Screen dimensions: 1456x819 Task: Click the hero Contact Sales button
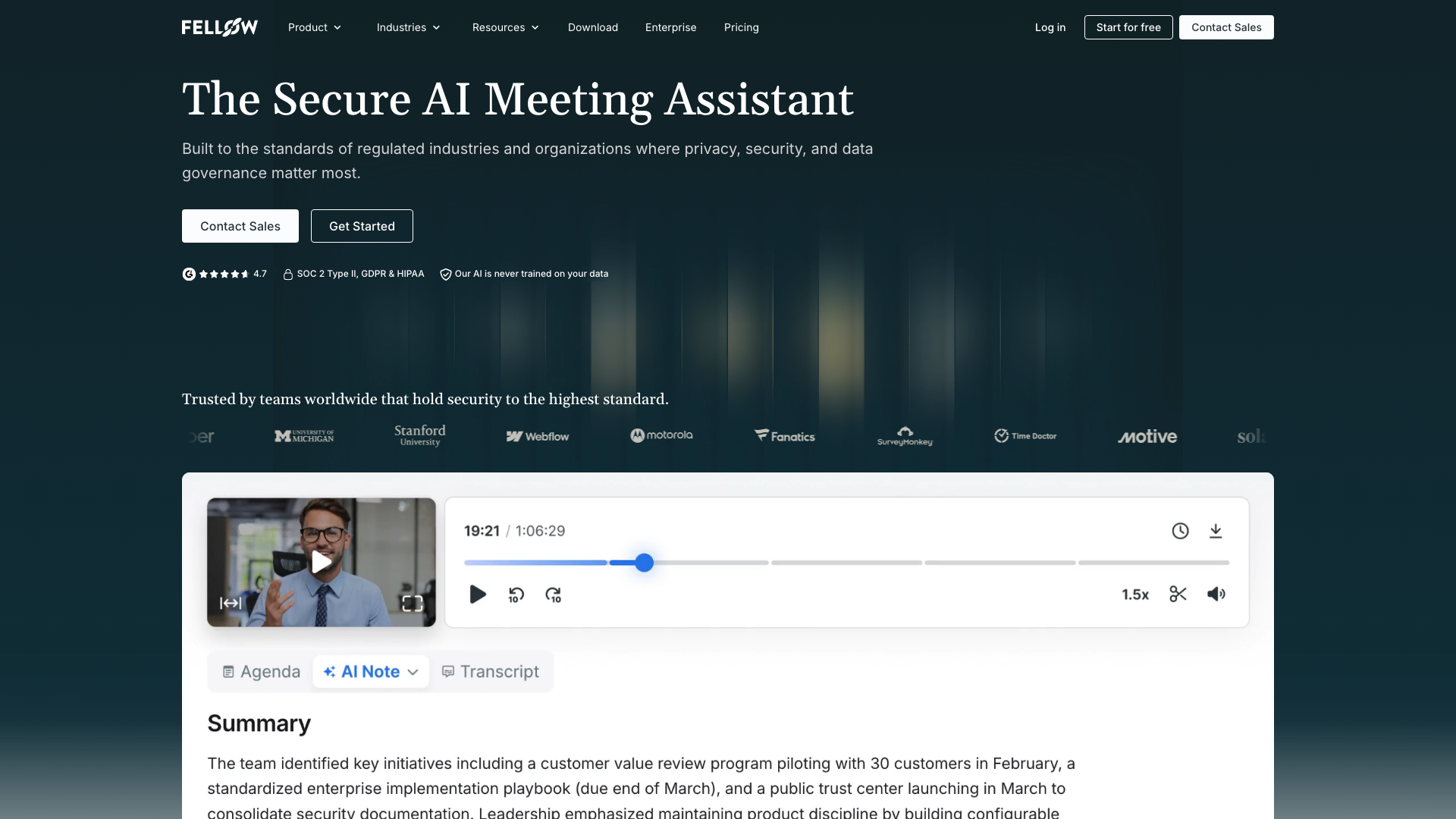coord(240,226)
